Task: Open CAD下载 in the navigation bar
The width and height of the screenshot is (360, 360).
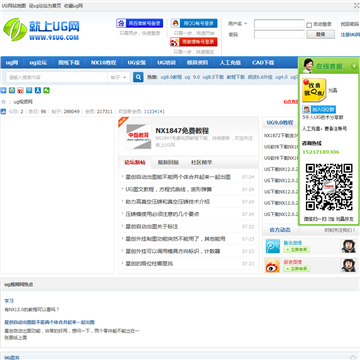Action: (263, 63)
